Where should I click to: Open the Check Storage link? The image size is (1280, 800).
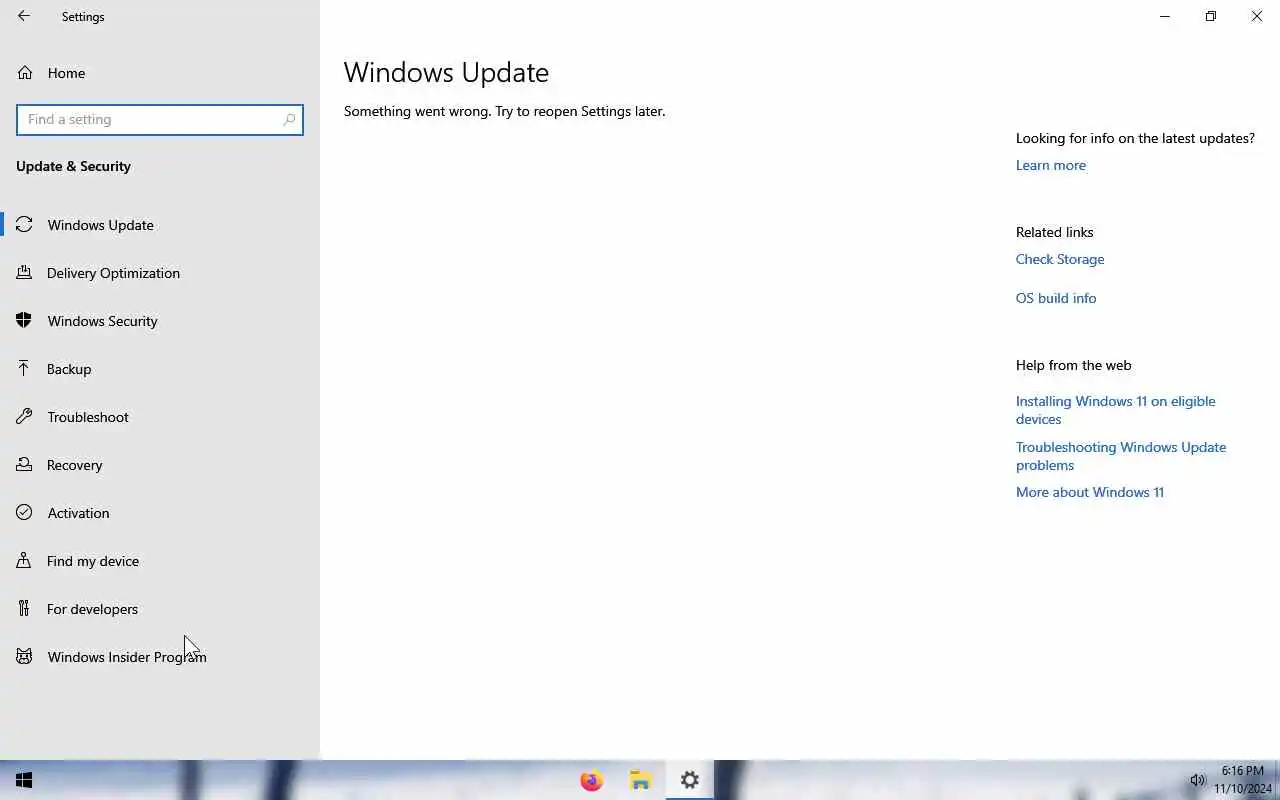pos(1060,259)
